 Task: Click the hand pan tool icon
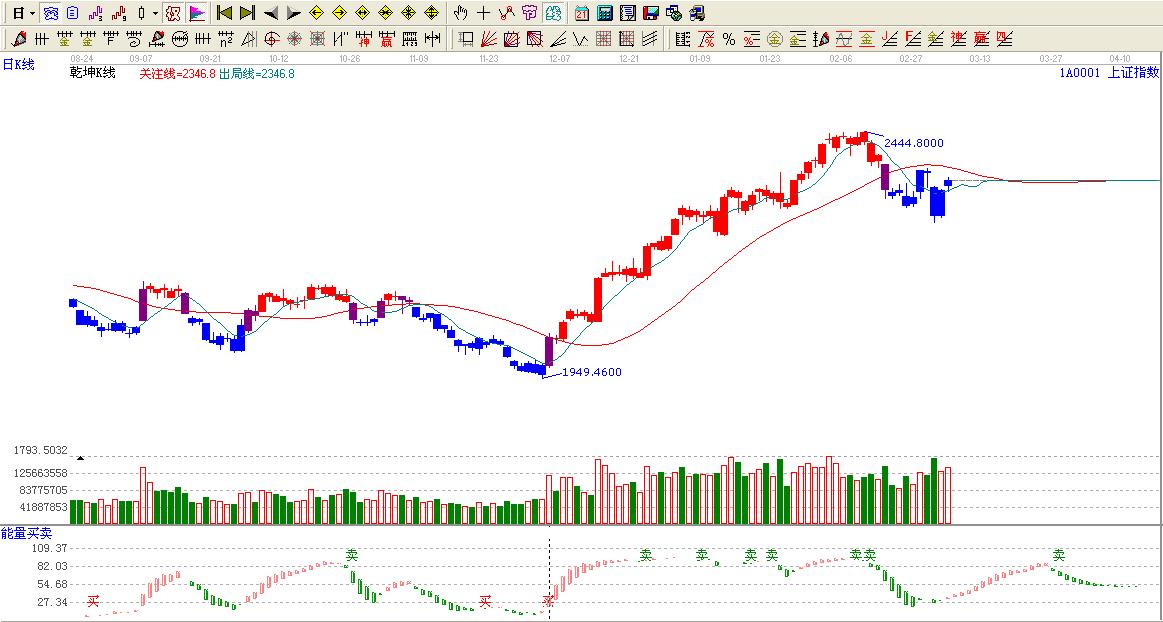[460, 13]
